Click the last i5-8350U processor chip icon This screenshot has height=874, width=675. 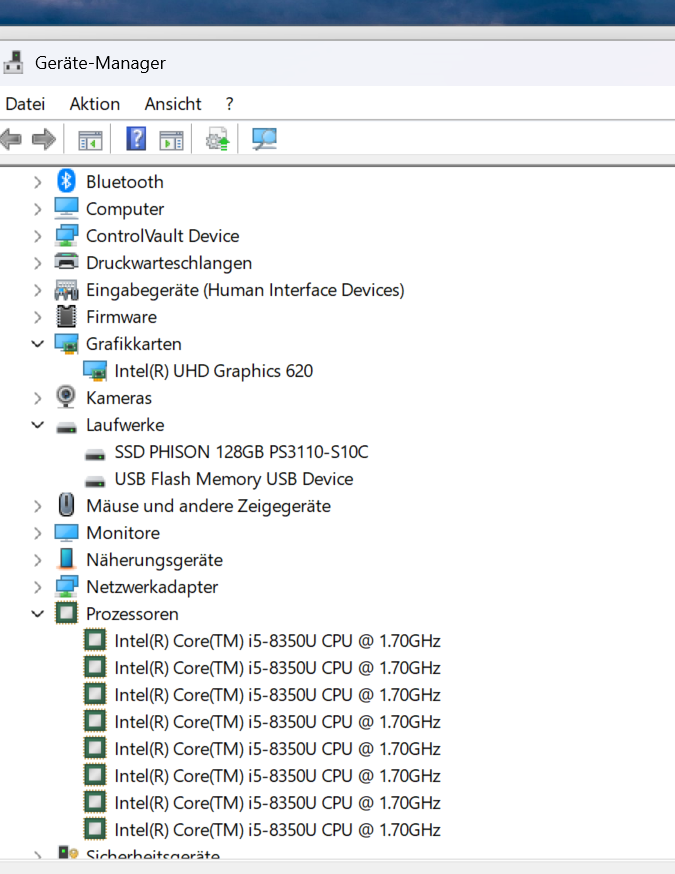(95, 829)
